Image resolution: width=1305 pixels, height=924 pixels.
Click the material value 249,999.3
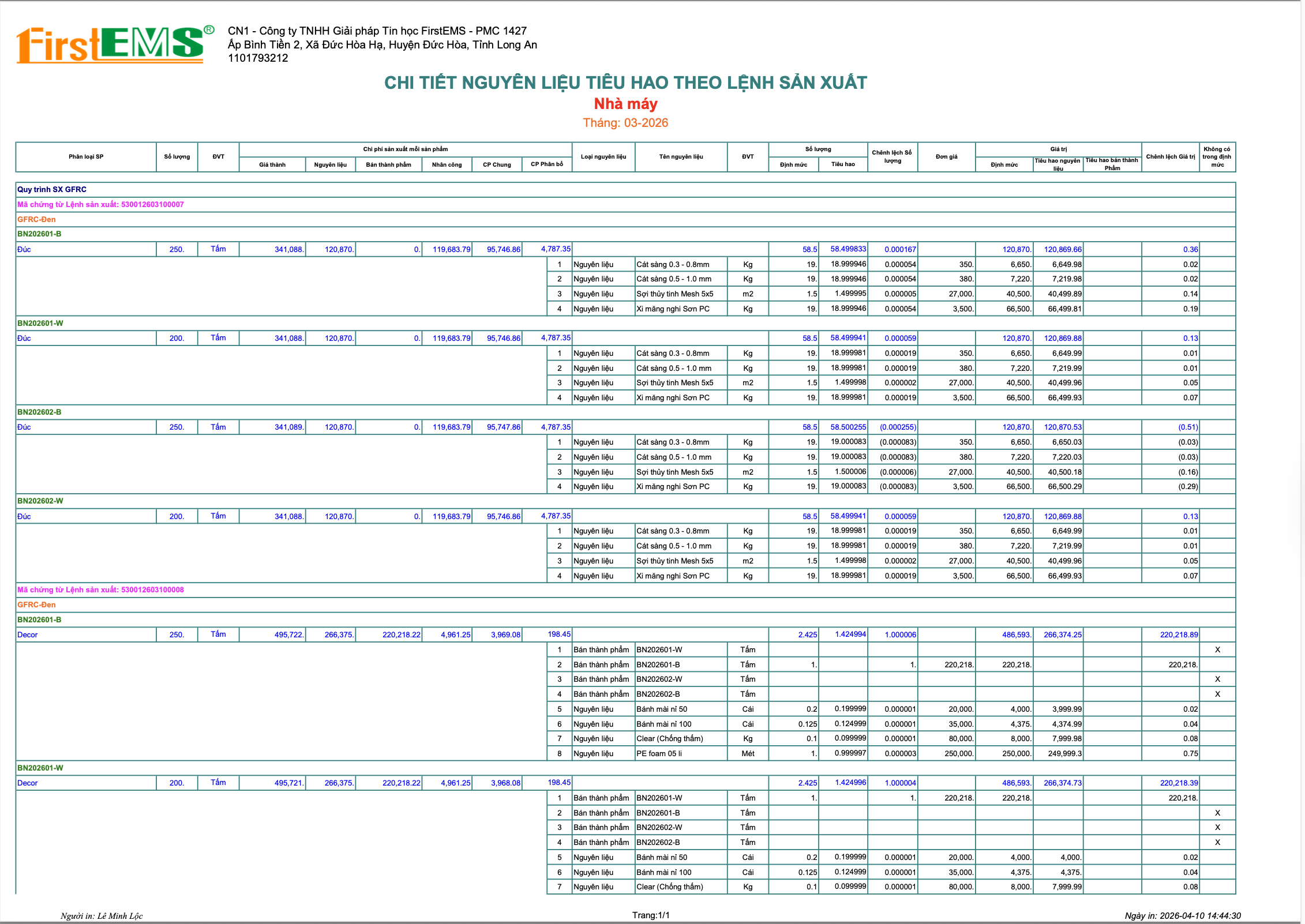[x=1065, y=754]
